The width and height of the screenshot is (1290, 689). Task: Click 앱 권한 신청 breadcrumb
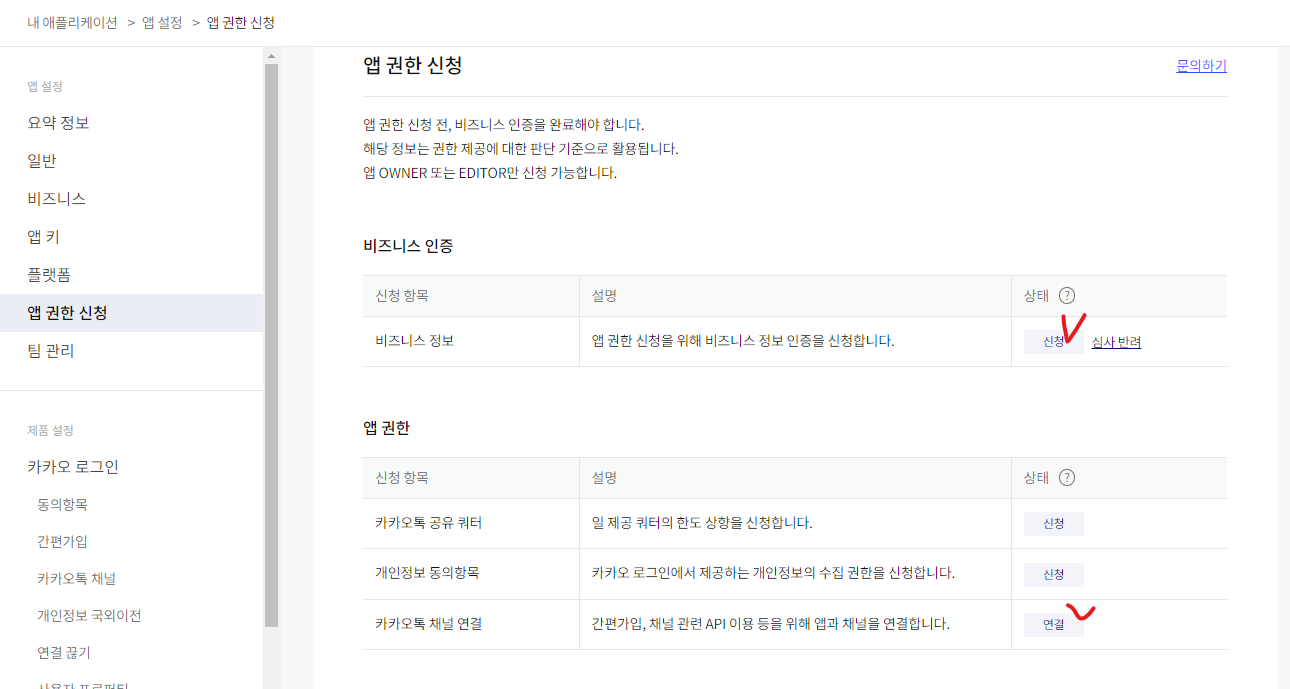[x=240, y=22]
